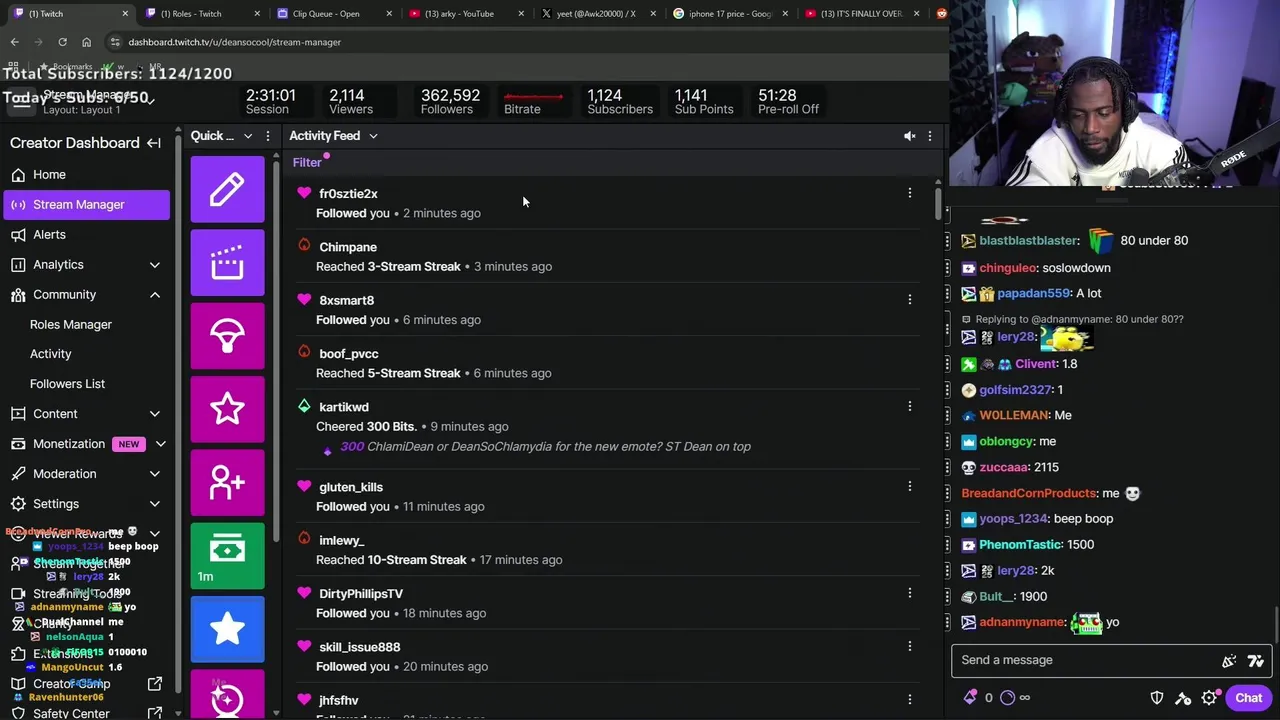Collapse the Creator Dashboard sidebar
This screenshot has height=720, width=1280.
point(153,143)
